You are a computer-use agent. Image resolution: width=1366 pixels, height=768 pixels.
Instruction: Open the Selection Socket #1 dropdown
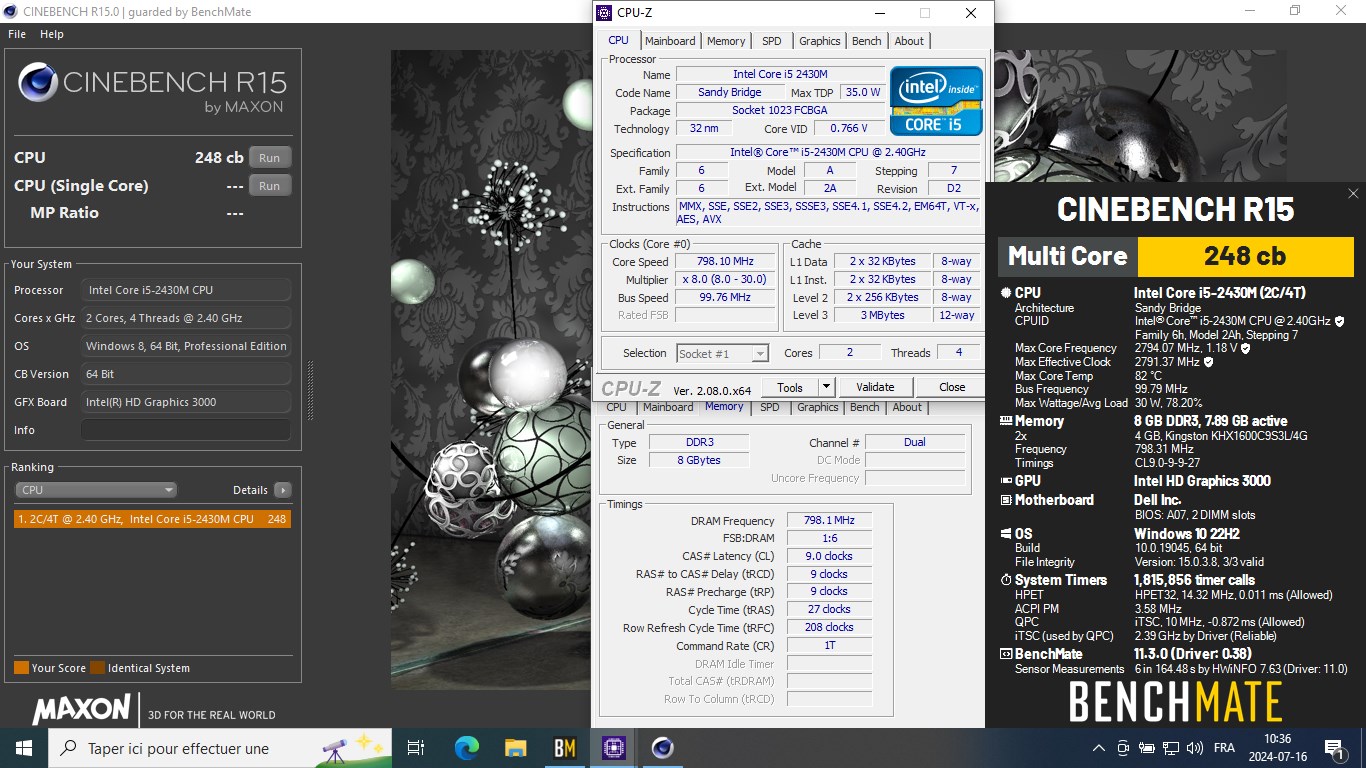tap(722, 353)
